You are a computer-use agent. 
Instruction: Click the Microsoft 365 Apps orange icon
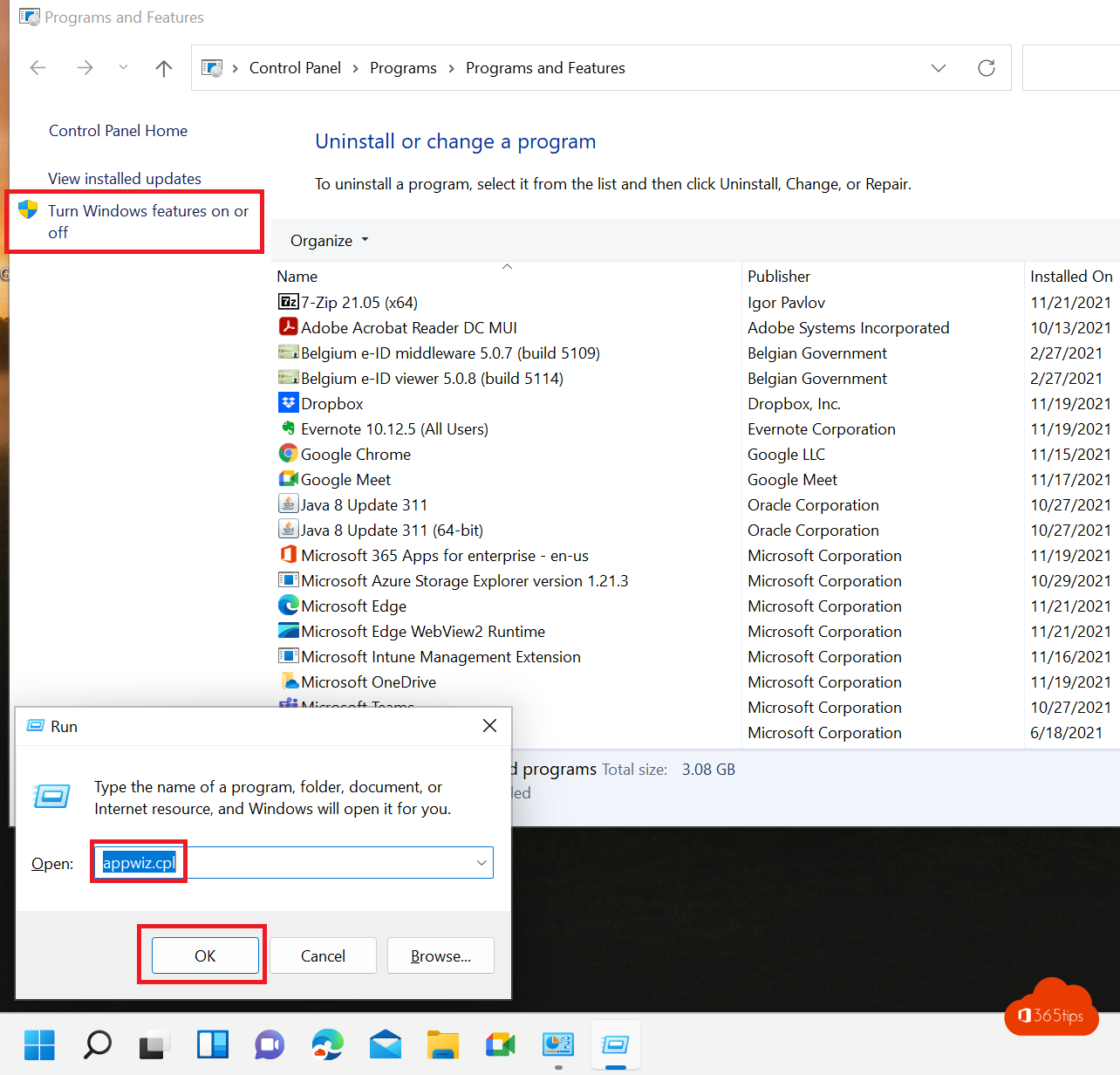(288, 555)
